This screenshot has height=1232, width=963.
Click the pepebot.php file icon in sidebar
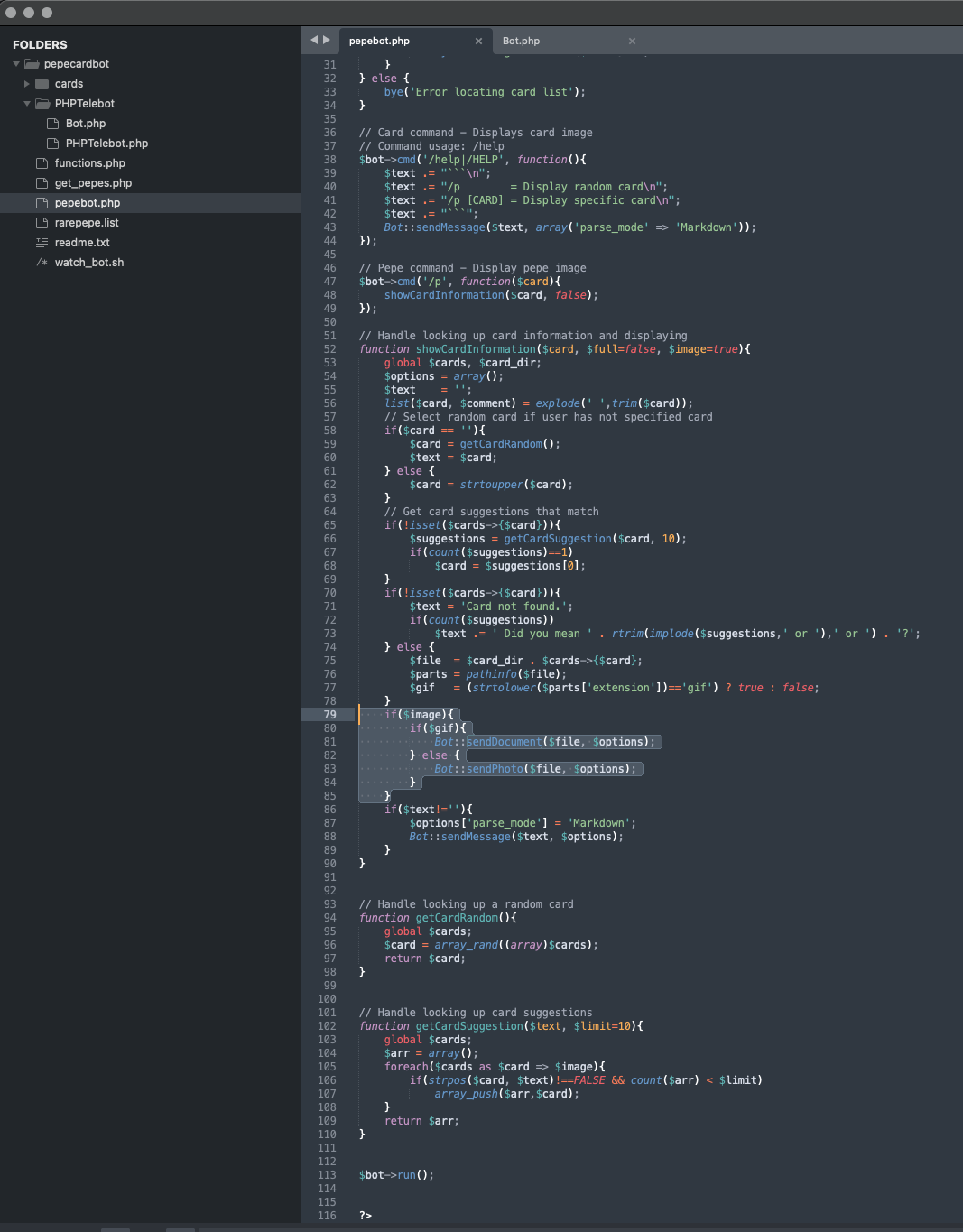(42, 203)
